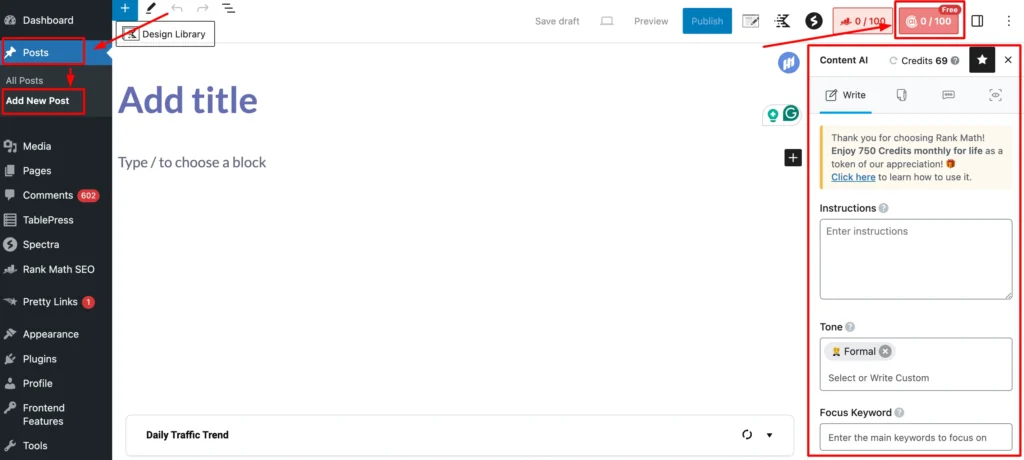Open the Tone help tooltip icon
This screenshot has width=1024, height=460.
pyautogui.click(x=850, y=327)
